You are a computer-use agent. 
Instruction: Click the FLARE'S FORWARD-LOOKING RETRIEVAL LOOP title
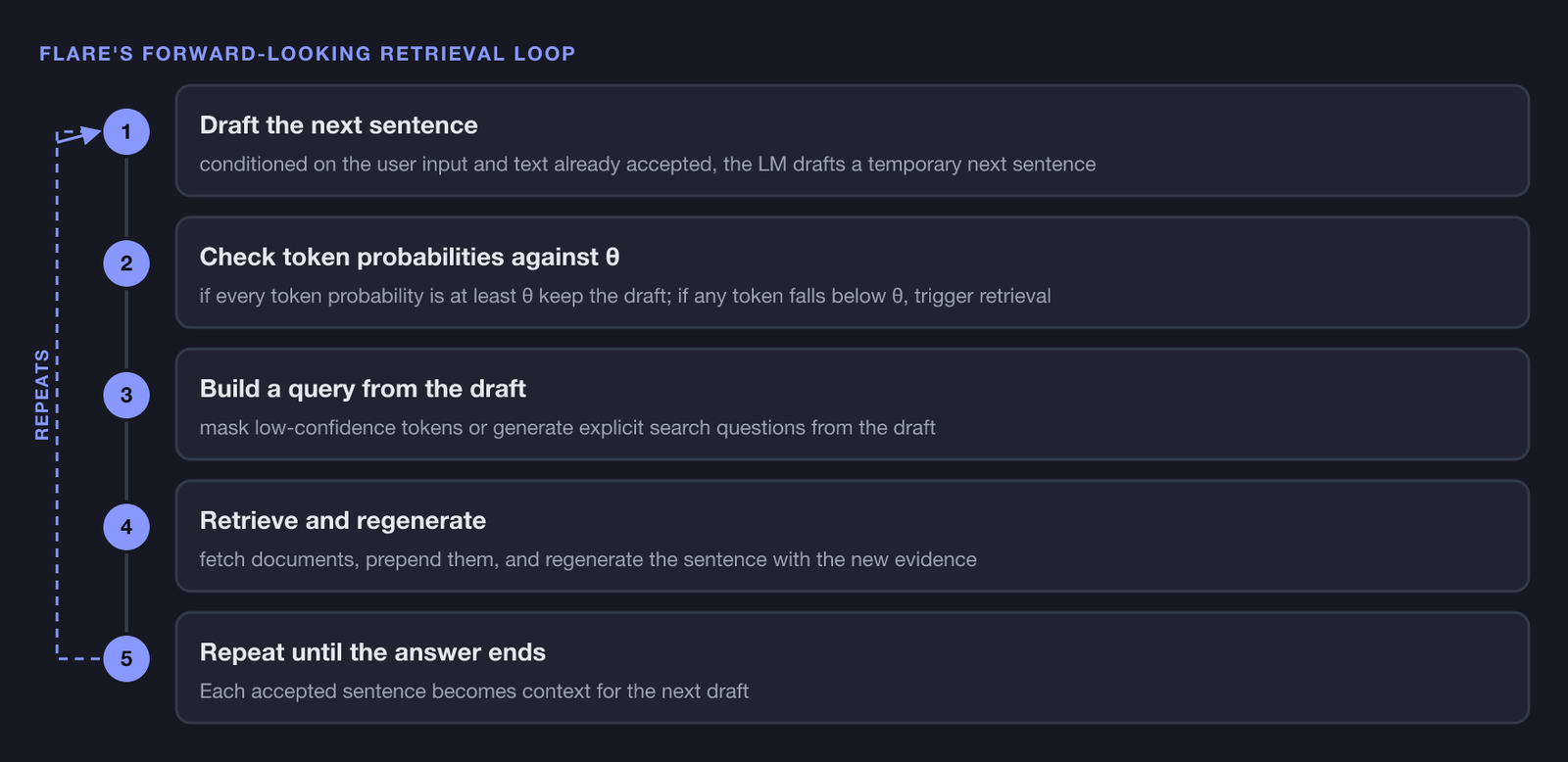click(308, 54)
